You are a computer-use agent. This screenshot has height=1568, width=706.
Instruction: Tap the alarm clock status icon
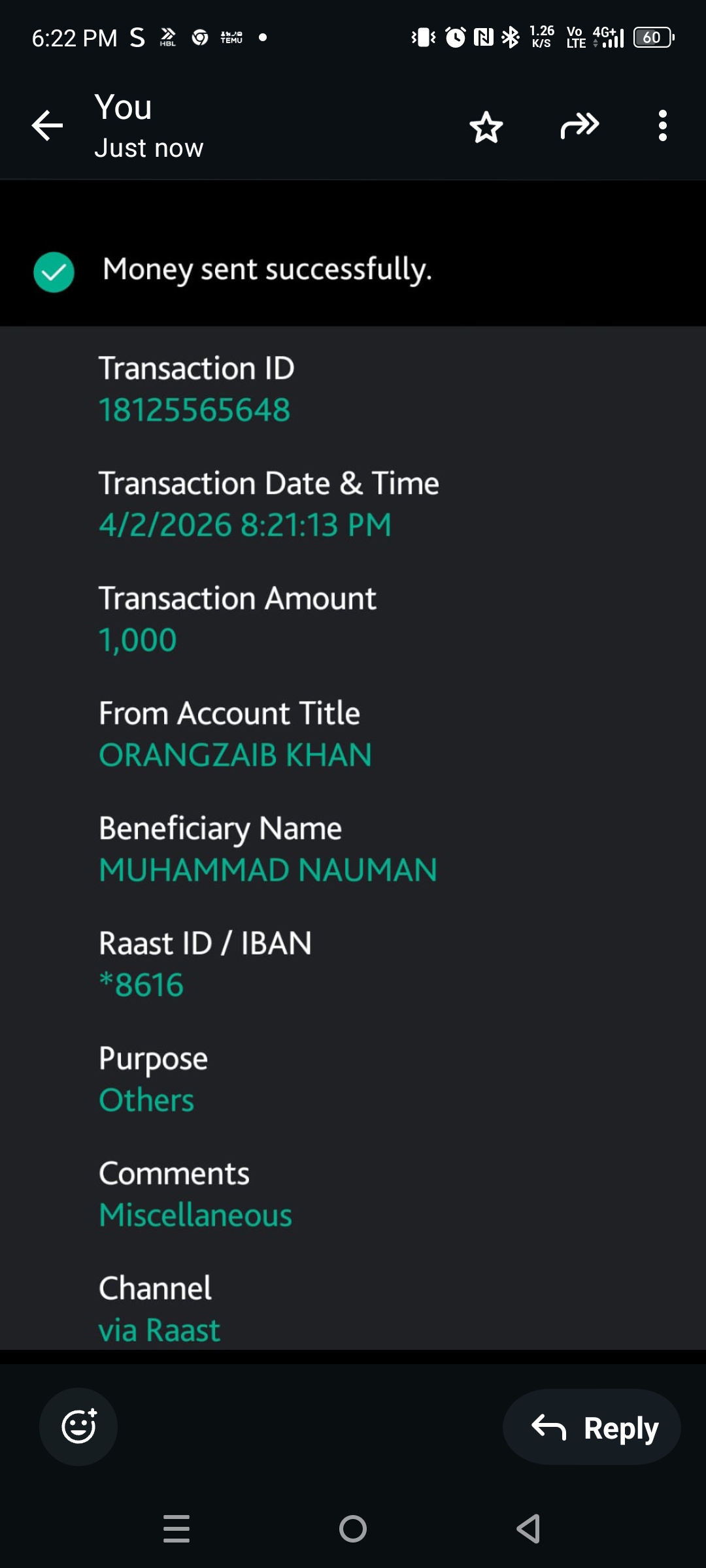(456, 37)
